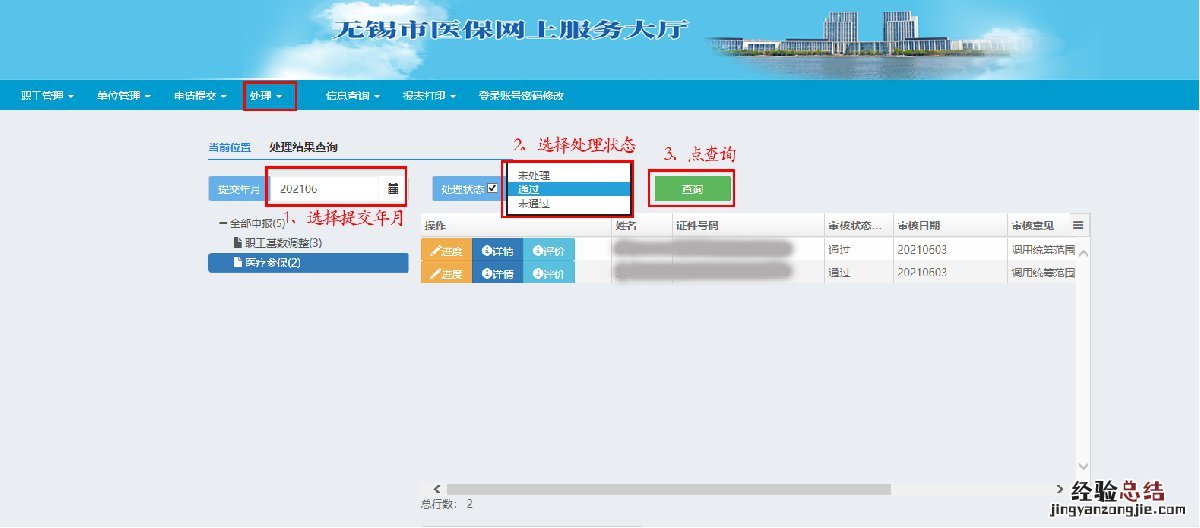
Task: Choose 通过 in the status list
Action: tap(529, 189)
